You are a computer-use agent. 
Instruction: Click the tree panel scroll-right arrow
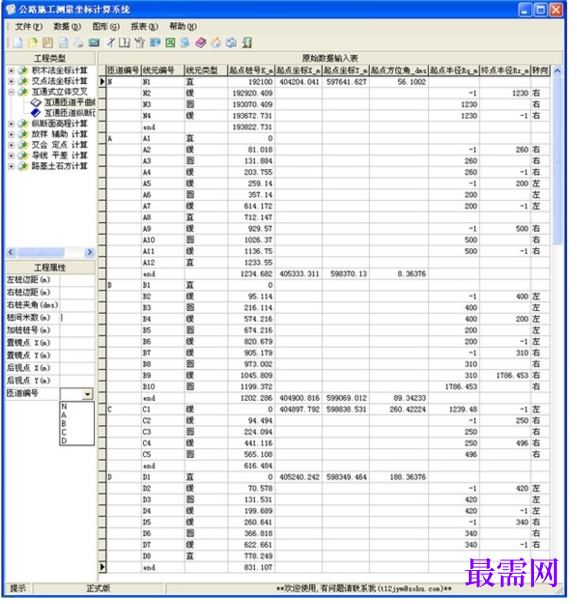(x=89, y=252)
